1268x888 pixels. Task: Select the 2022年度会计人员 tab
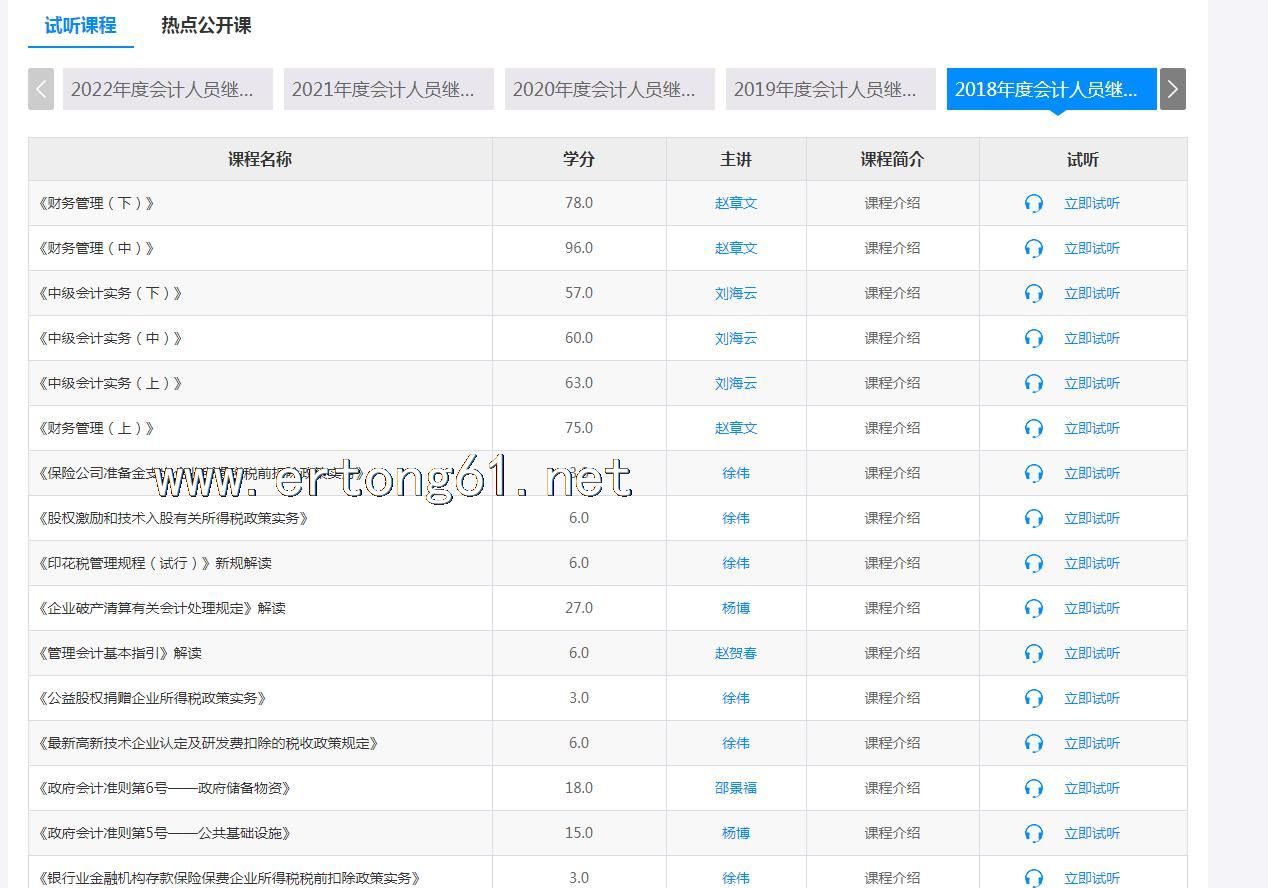pyautogui.click(x=167, y=89)
